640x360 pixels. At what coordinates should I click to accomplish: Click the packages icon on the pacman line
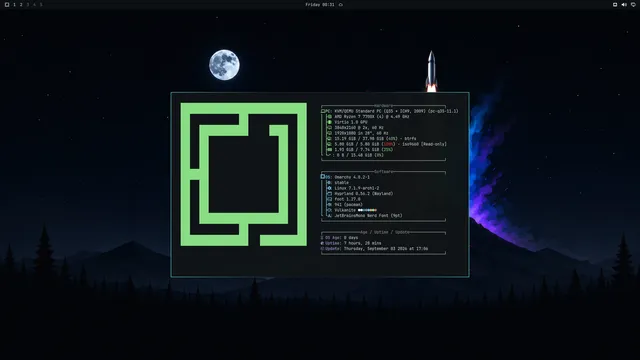tap(330, 204)
